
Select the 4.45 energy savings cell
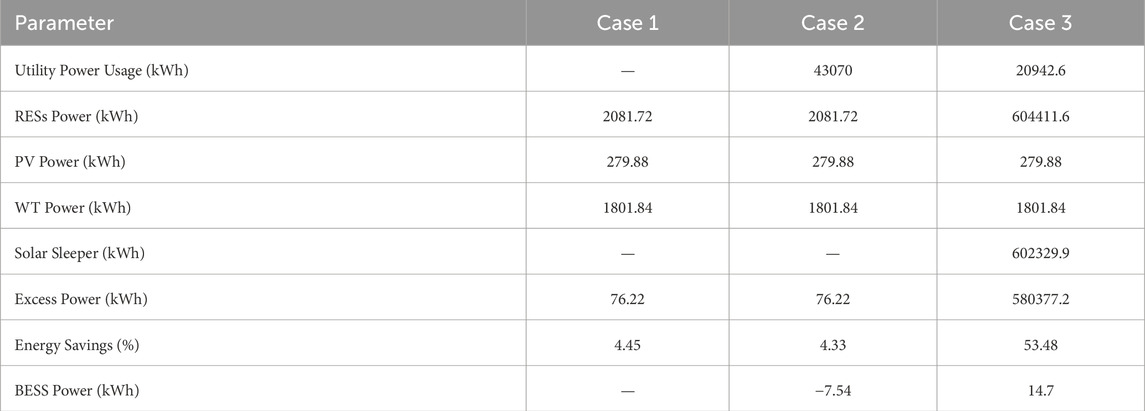(x=627, y=345)
